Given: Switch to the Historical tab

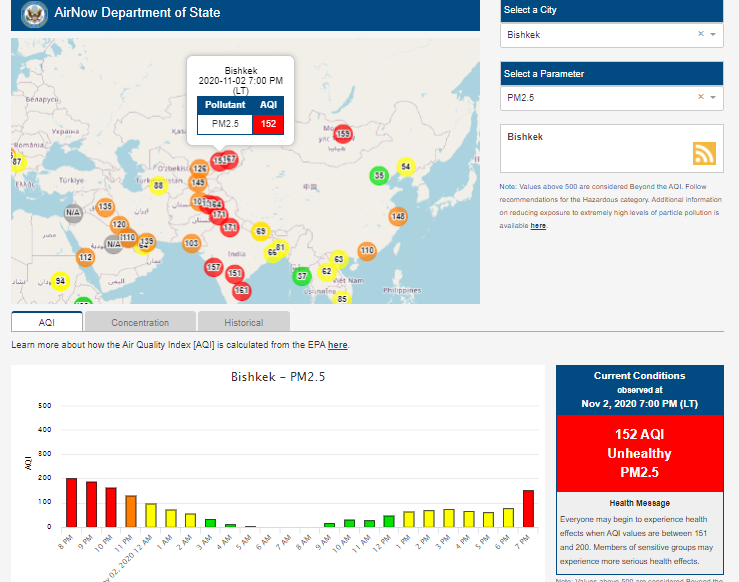Looking at the screenshot, I should pyautogui.click(x=244, y=322).
